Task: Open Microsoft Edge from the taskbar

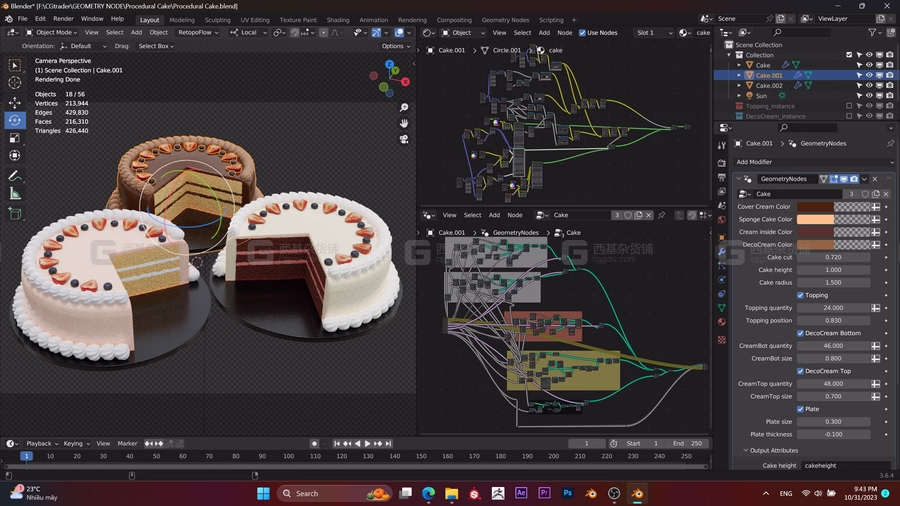Action: tap(428, 493)
